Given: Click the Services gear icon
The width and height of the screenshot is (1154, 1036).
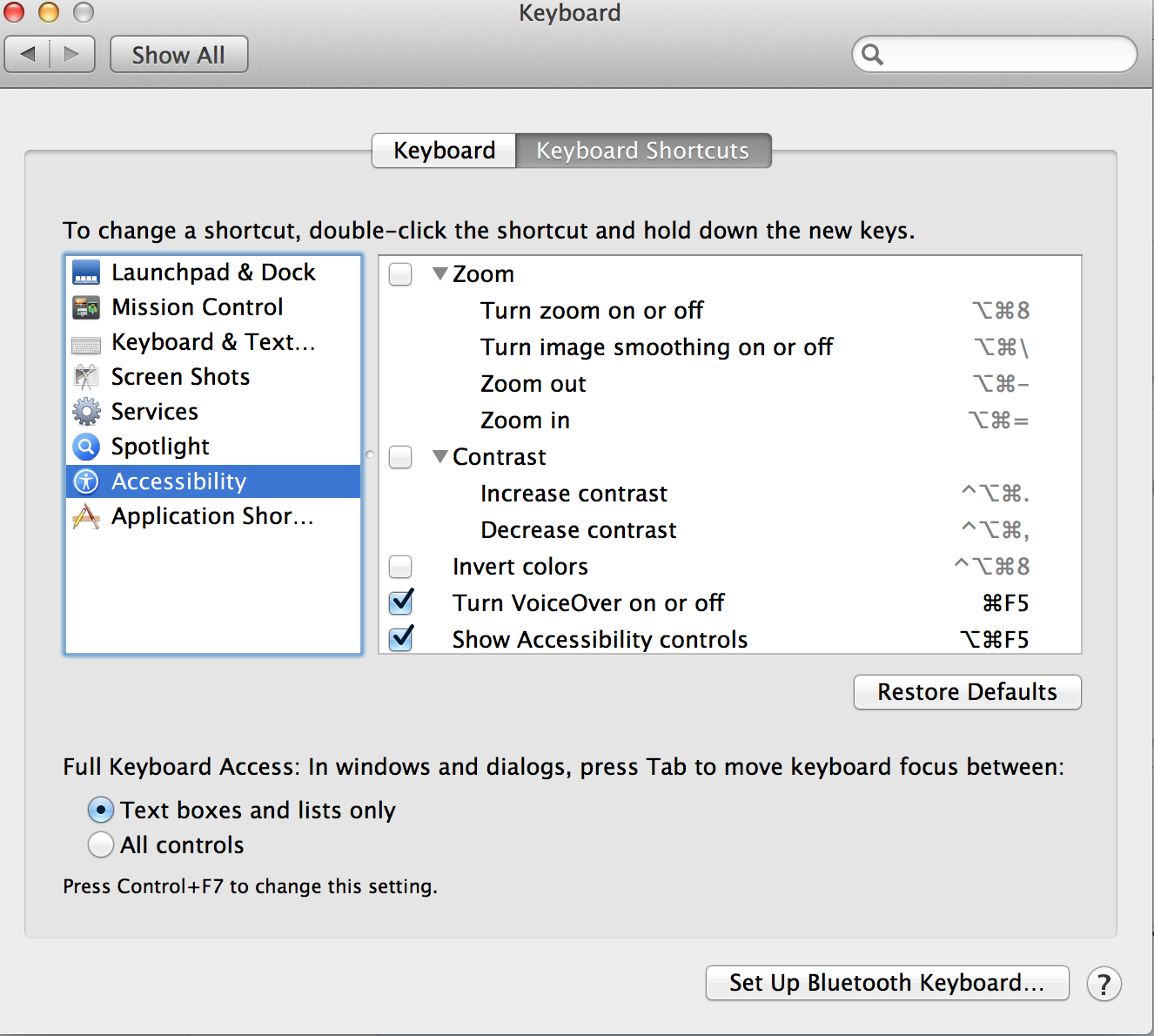Looking at the screenshot, I should pyautogui.click(x=86, y=412).
